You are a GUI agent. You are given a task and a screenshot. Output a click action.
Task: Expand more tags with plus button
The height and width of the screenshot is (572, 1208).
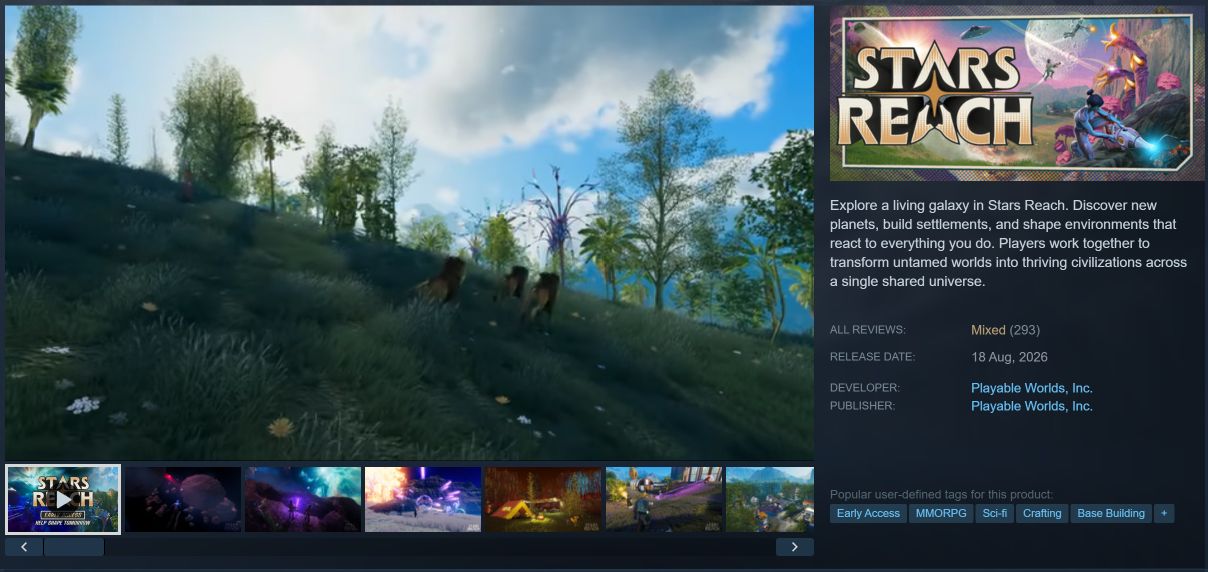[1164, 513]
